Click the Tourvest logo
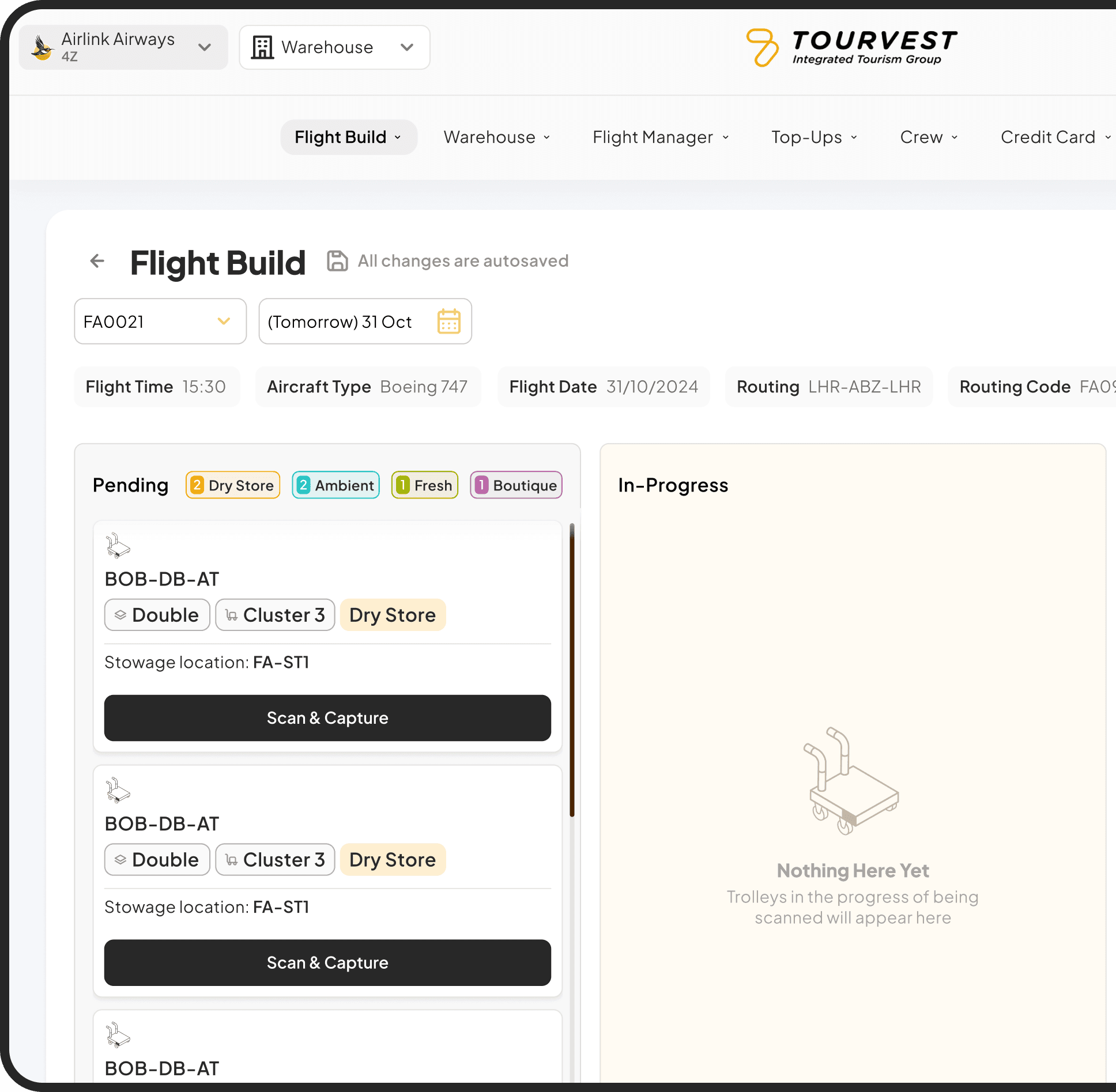Viewport: 1116px width, 1092px height. coord(850,46)
